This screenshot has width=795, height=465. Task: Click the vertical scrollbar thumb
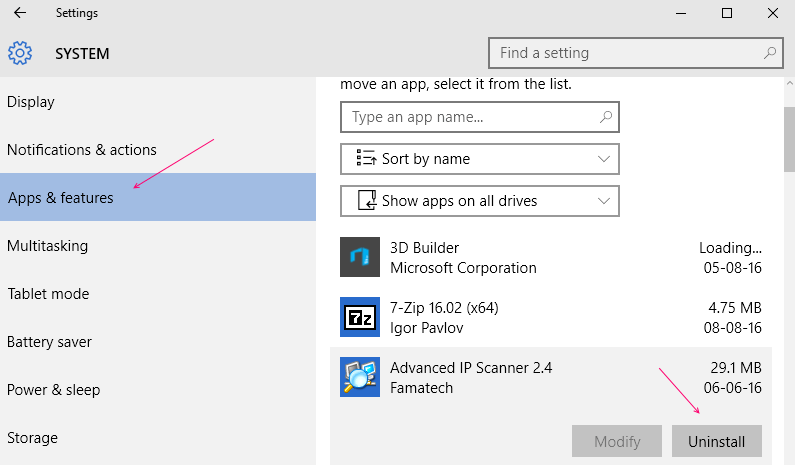[789, 139]
